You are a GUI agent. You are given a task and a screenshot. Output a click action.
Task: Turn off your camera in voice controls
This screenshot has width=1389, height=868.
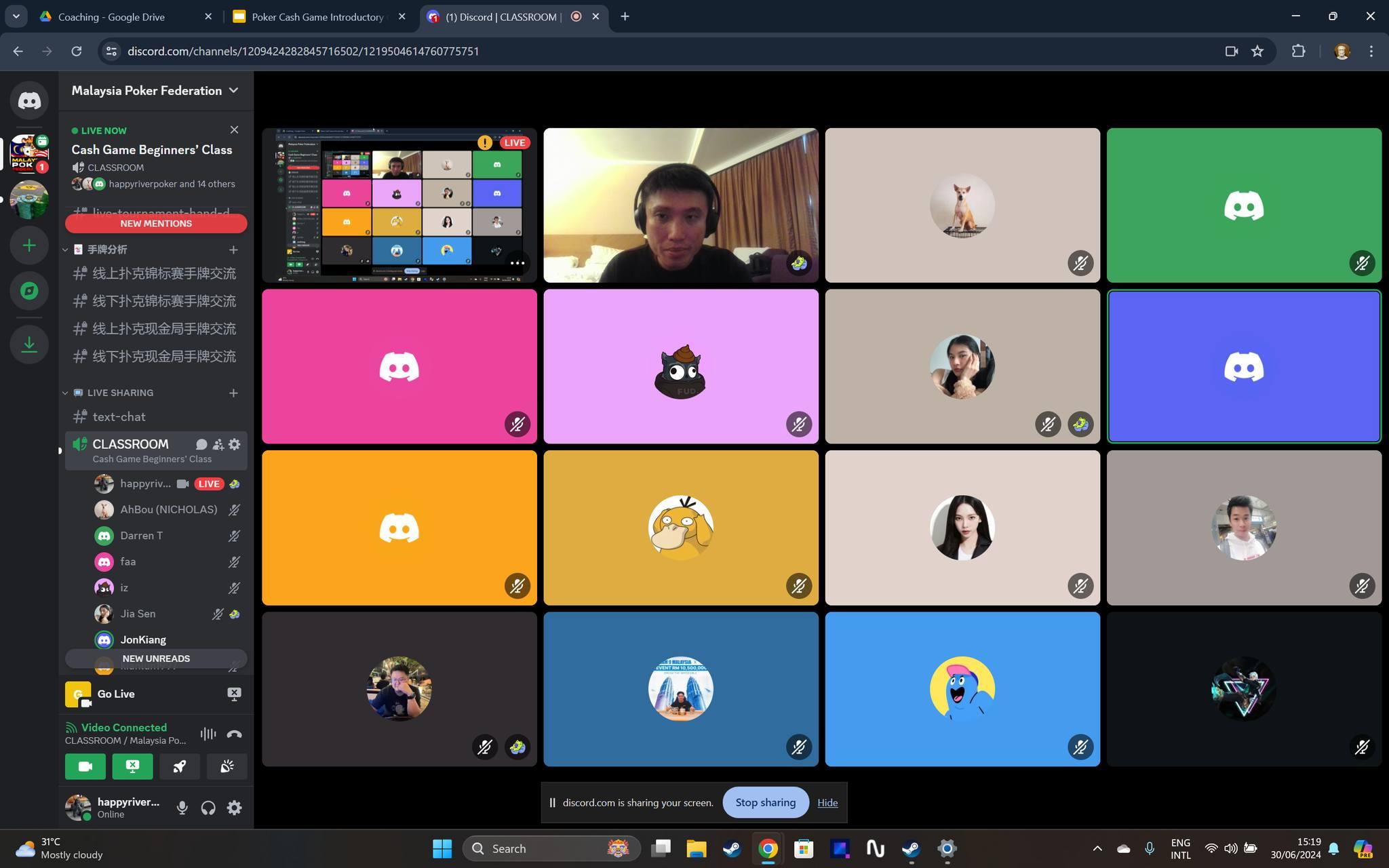click(85, 766)
